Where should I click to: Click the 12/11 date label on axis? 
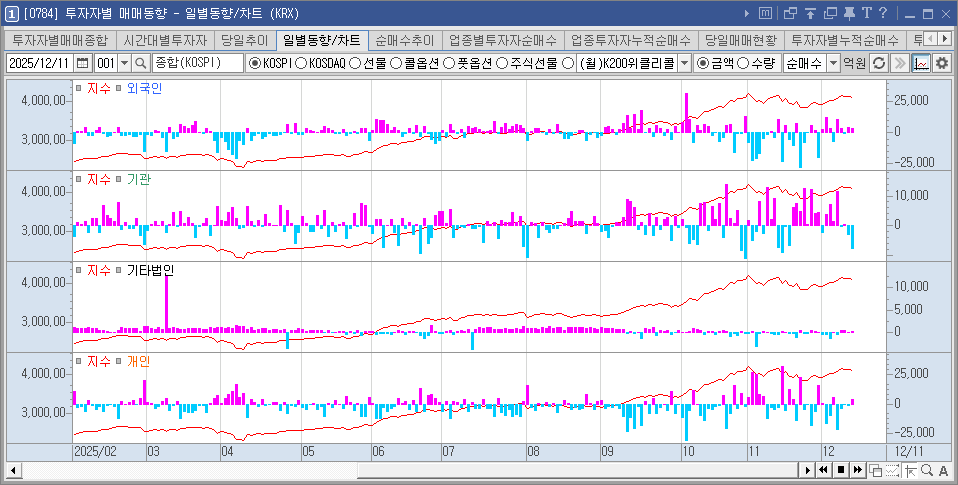point(909,451)
